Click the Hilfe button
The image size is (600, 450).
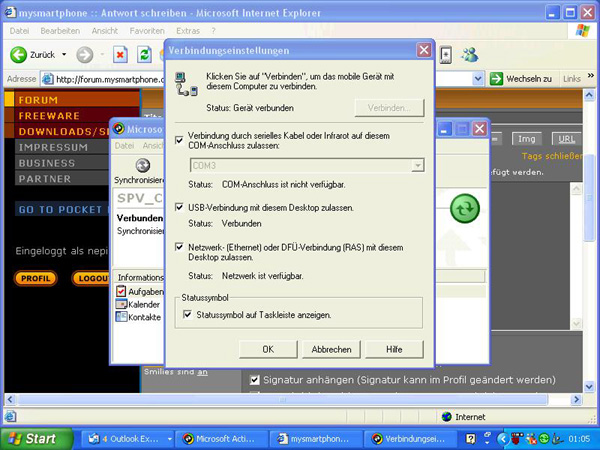(394, 349)
